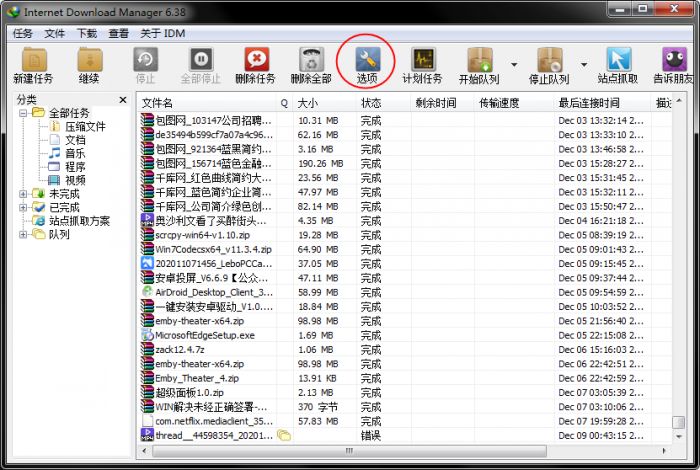700x470 pixels.
Task: Click the horizontal scrollbar thumb
Action: coord(349,451)
